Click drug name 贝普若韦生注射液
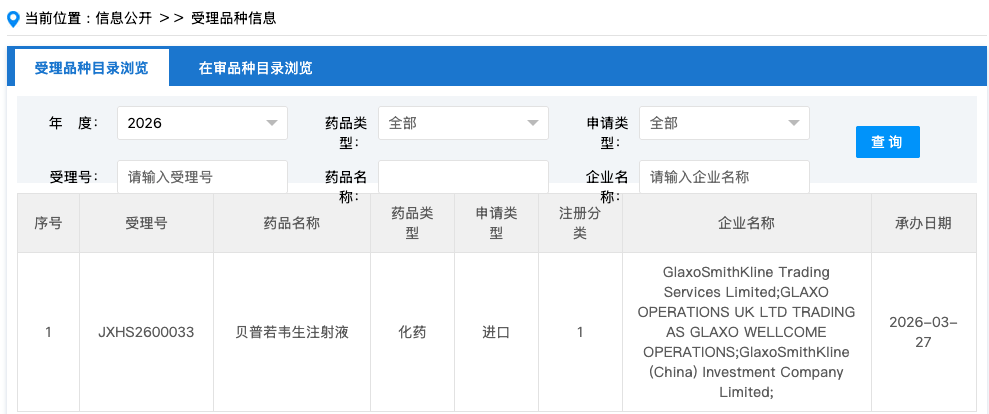The height and width of the screenshot is (414, 989). (291, 332)
